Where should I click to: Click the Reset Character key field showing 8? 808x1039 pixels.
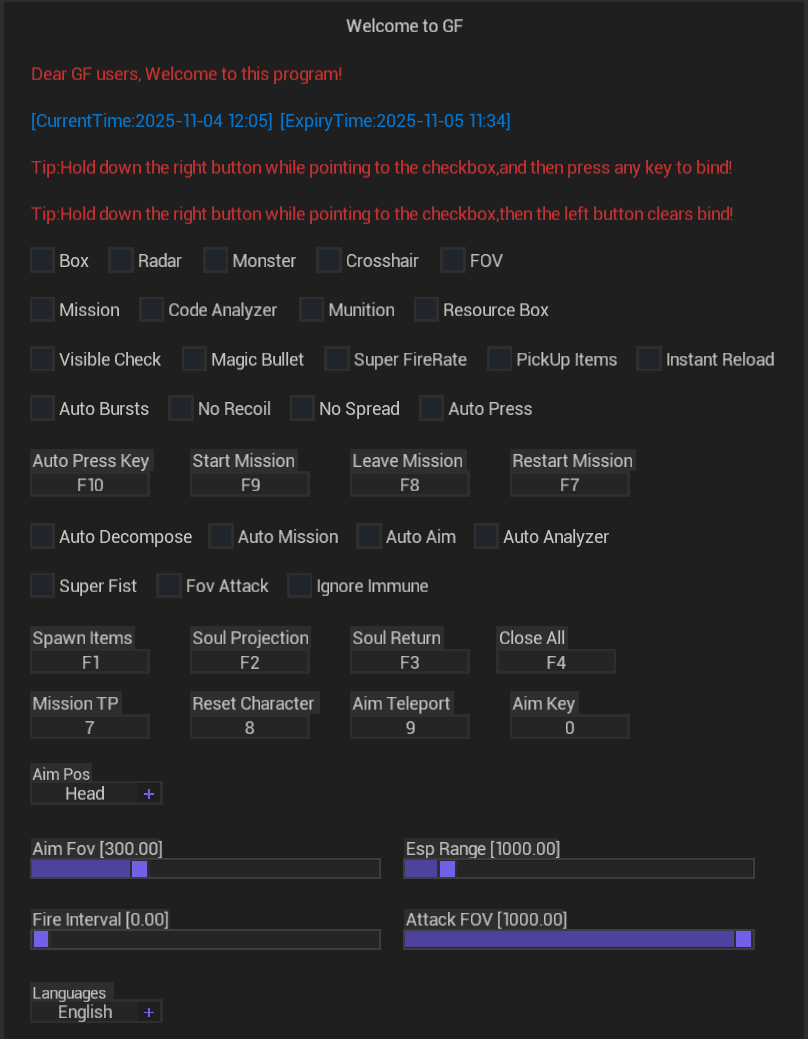(x=250, y=728)
